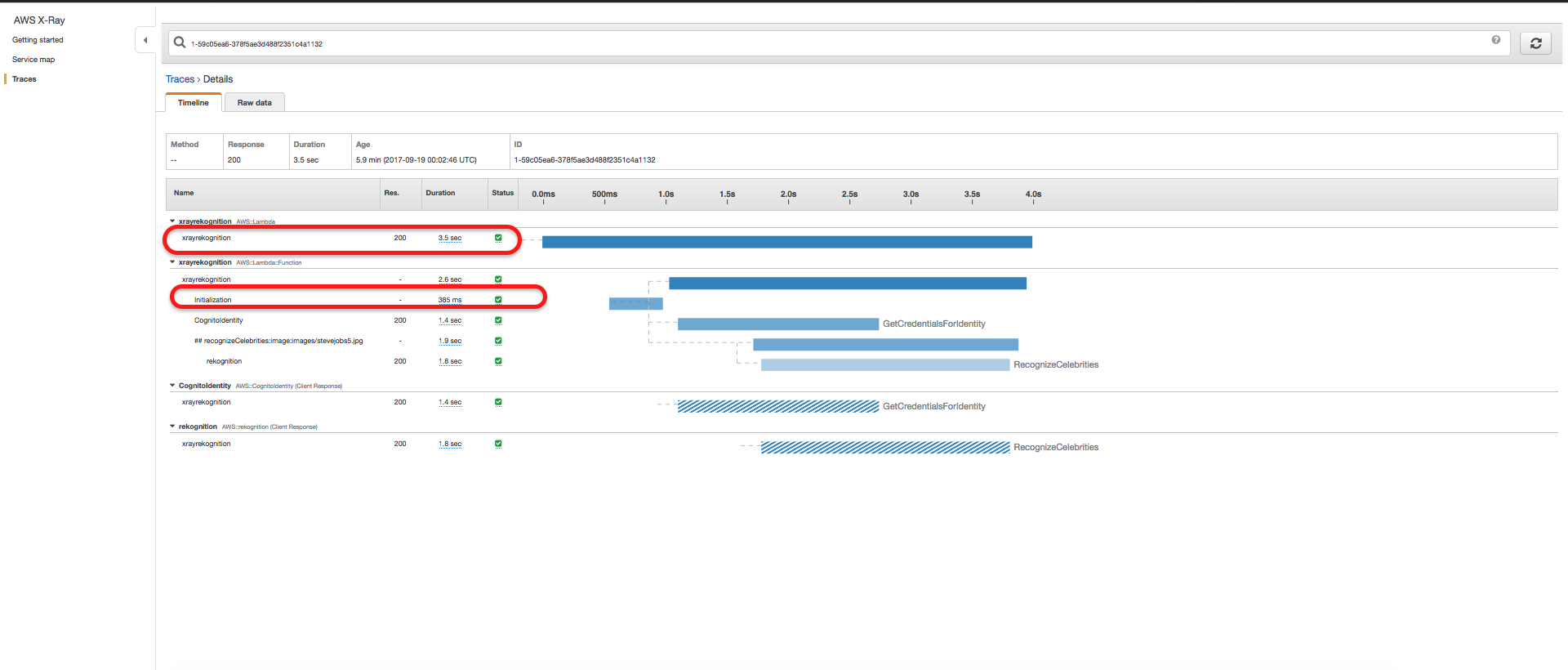Click the search magnifier icon

pyautogui.click(x=180, y=42)
